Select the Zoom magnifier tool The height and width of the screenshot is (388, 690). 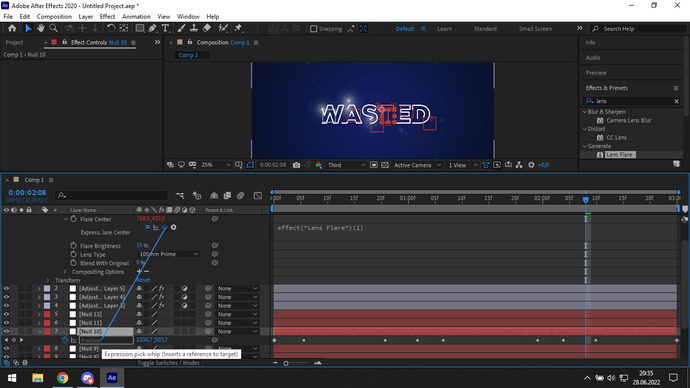[x=53, y=29]
